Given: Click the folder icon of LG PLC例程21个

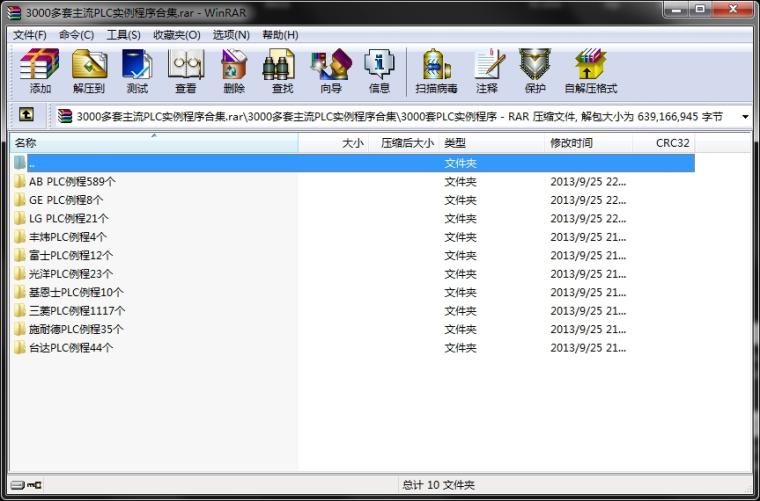Looking at the screenshot, I should pos(20,219).
